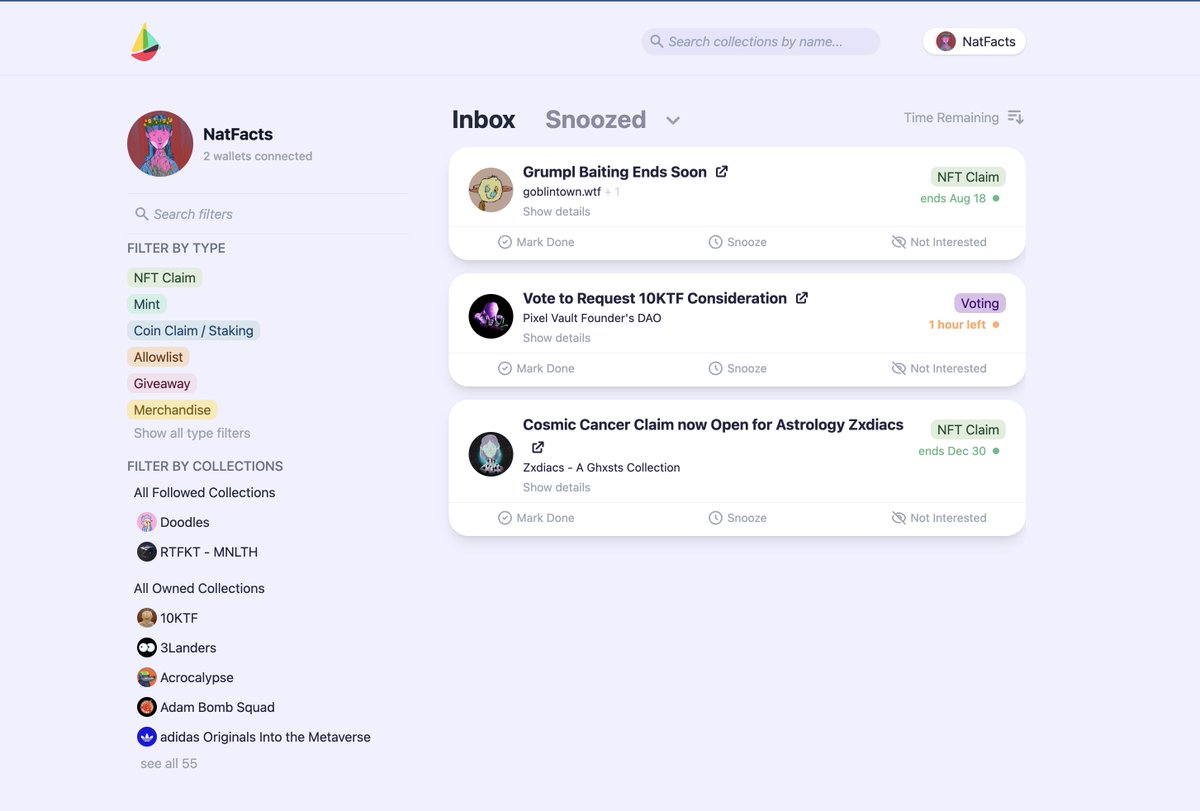Show details for Cosmic Cancer Claim
Viewport: 1200px width, 811px height.
click(557, 487)
